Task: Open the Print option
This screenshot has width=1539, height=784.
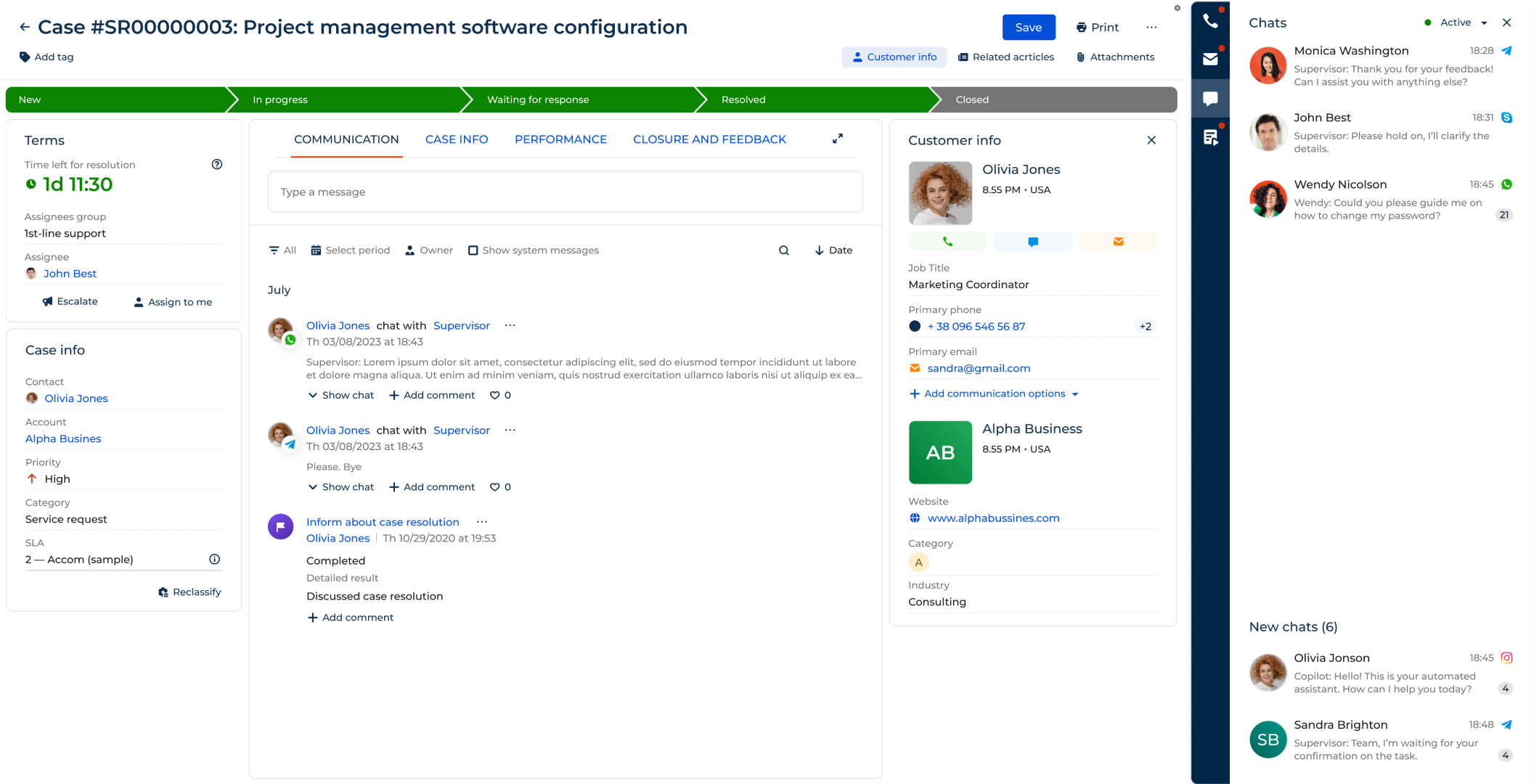Action: point(1097,27)
